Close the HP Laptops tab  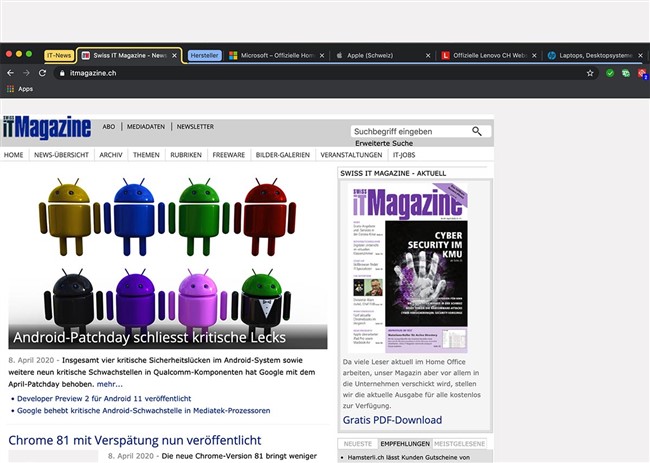point(640,55)
